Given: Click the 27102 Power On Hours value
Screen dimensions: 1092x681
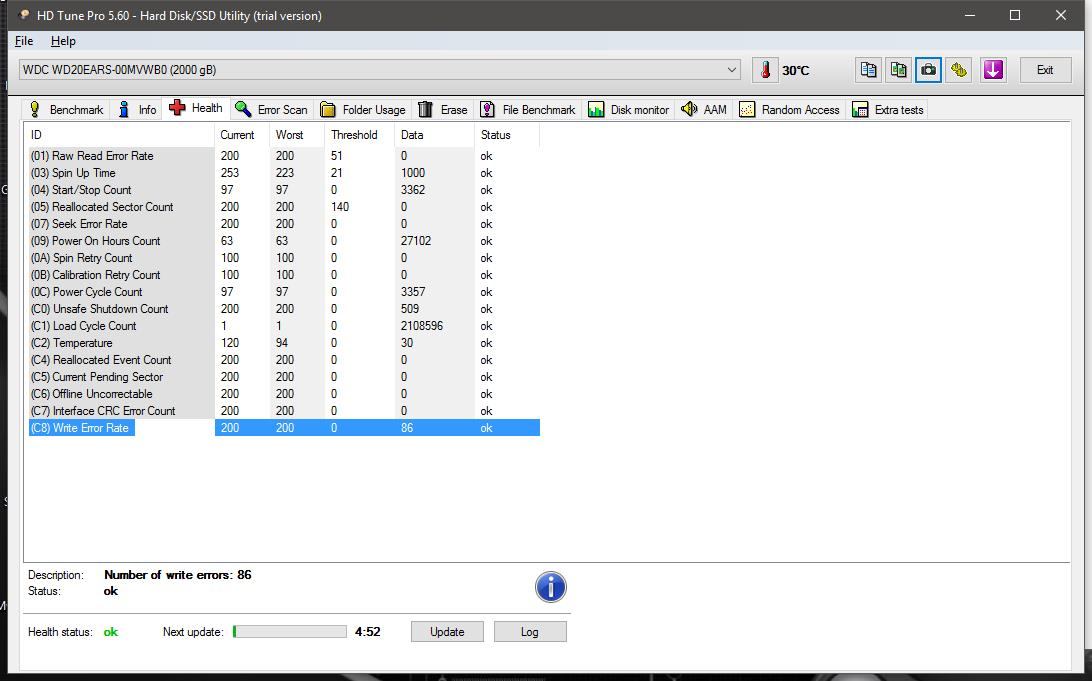Looking at the screenshot, I should [416, 241].
